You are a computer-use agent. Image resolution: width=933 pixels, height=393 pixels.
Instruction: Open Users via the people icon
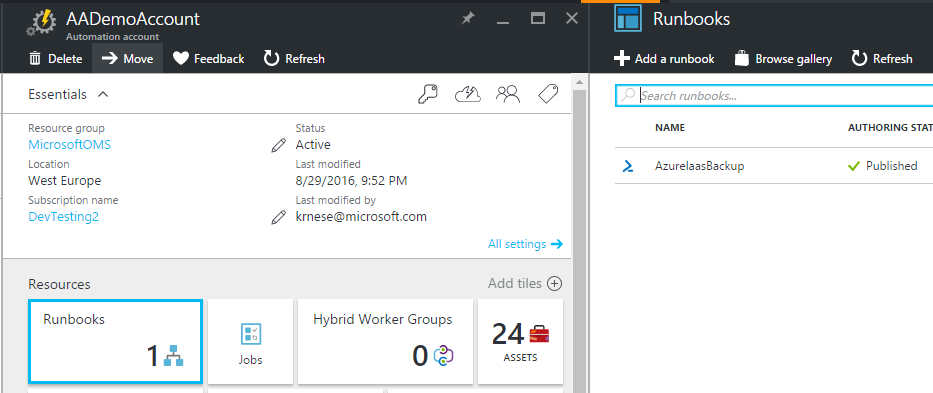(508, 94)
